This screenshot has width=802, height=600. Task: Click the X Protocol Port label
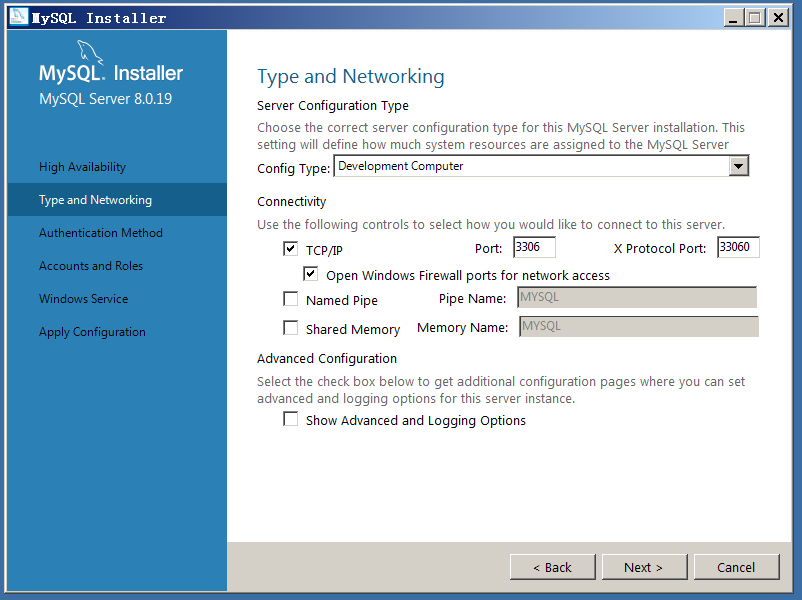pos(660,249)
